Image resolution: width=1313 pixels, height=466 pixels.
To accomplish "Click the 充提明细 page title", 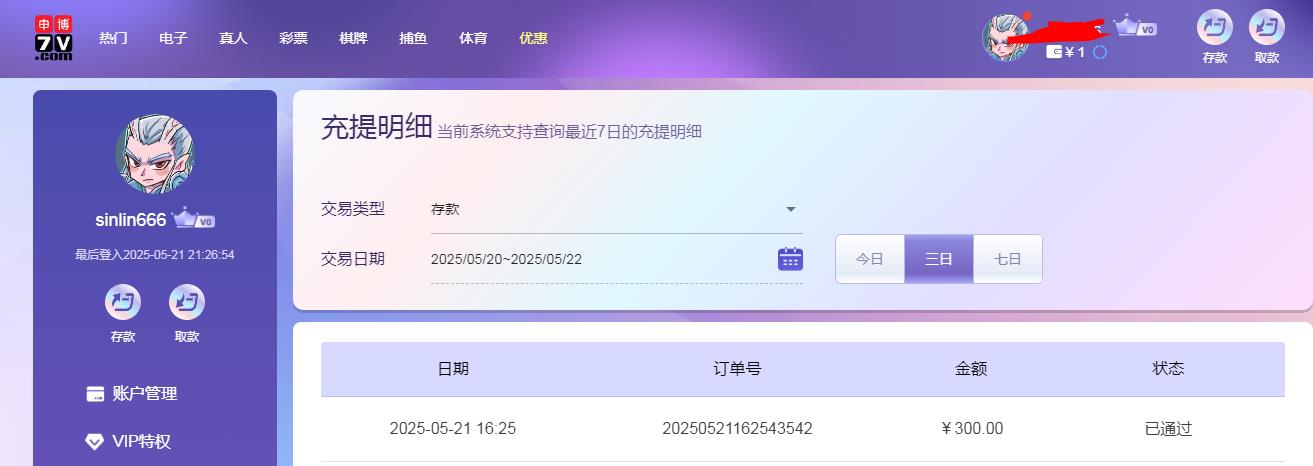I will click(377, 128).
